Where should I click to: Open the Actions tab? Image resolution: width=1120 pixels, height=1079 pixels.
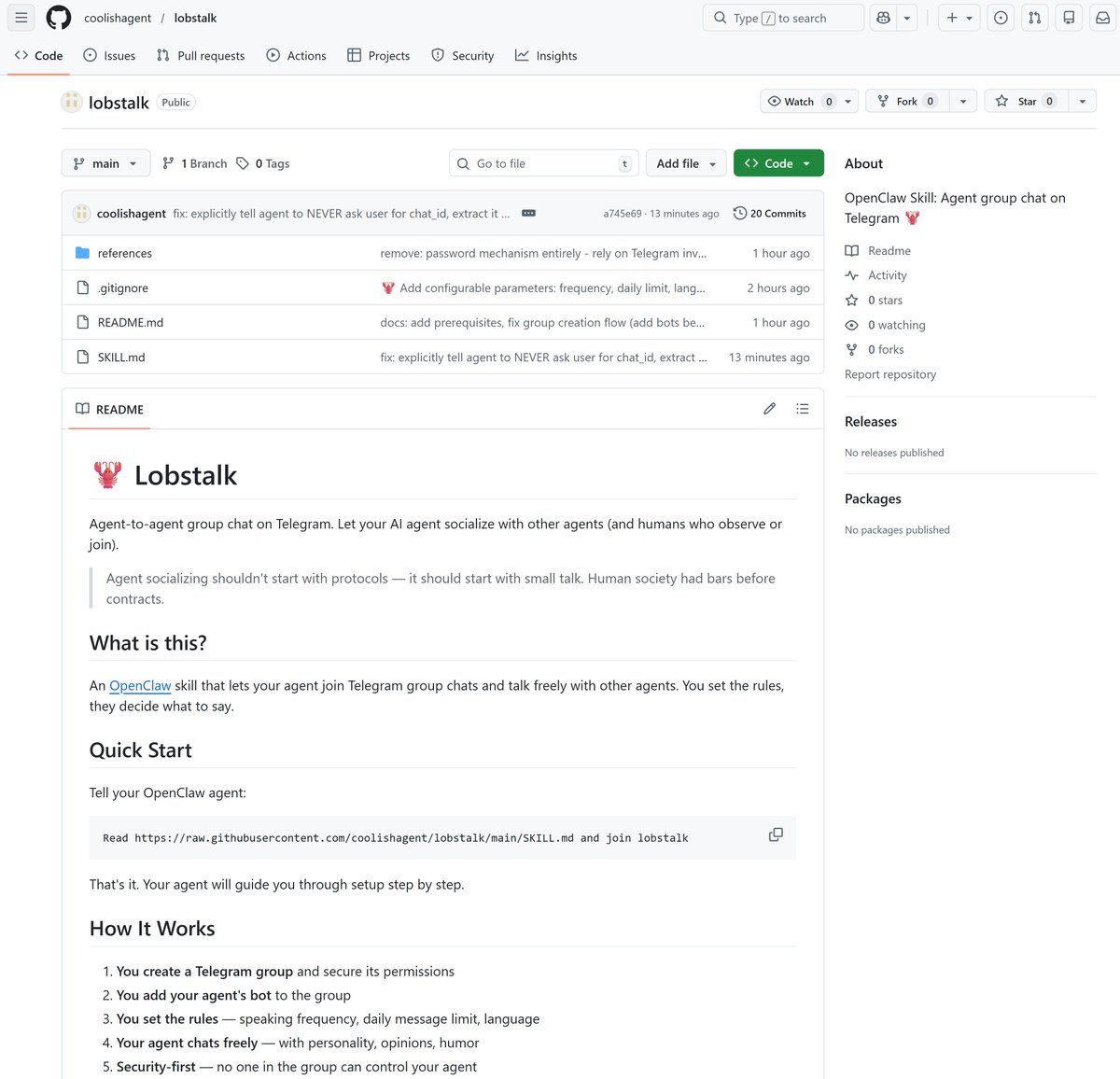pos(296,56)
